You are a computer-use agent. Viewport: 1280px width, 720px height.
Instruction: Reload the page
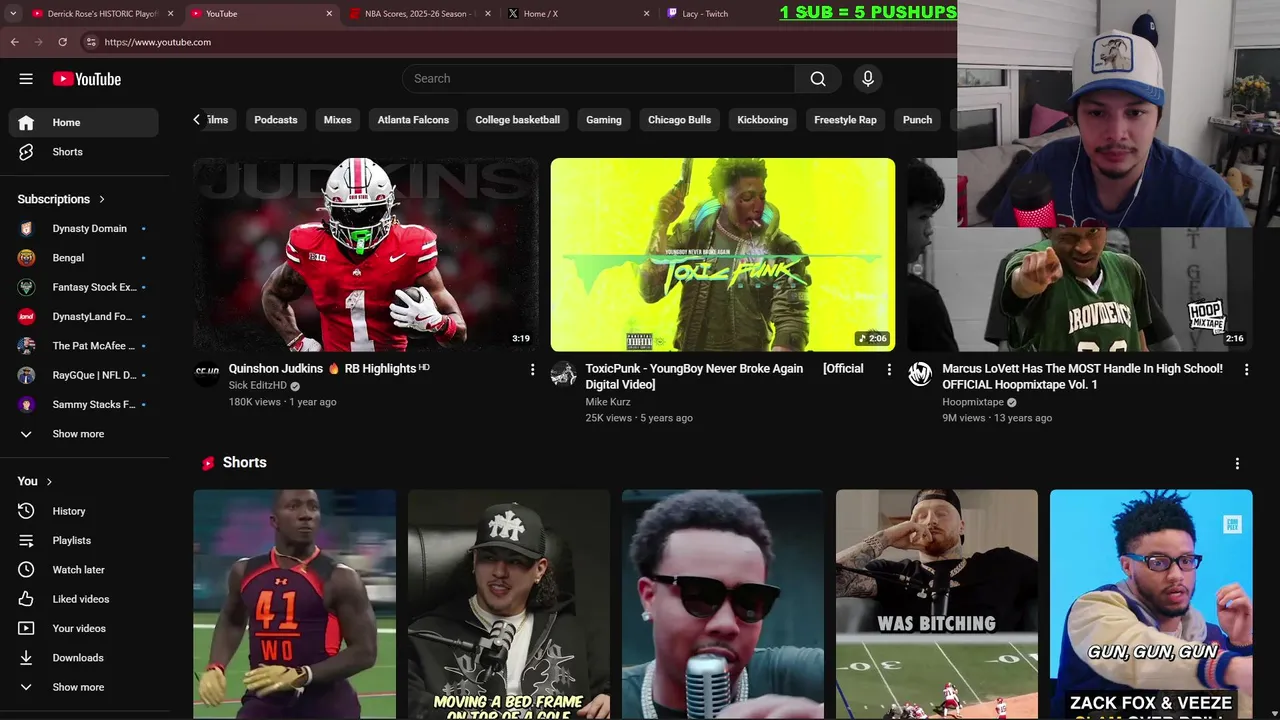(x=62, y=42)
